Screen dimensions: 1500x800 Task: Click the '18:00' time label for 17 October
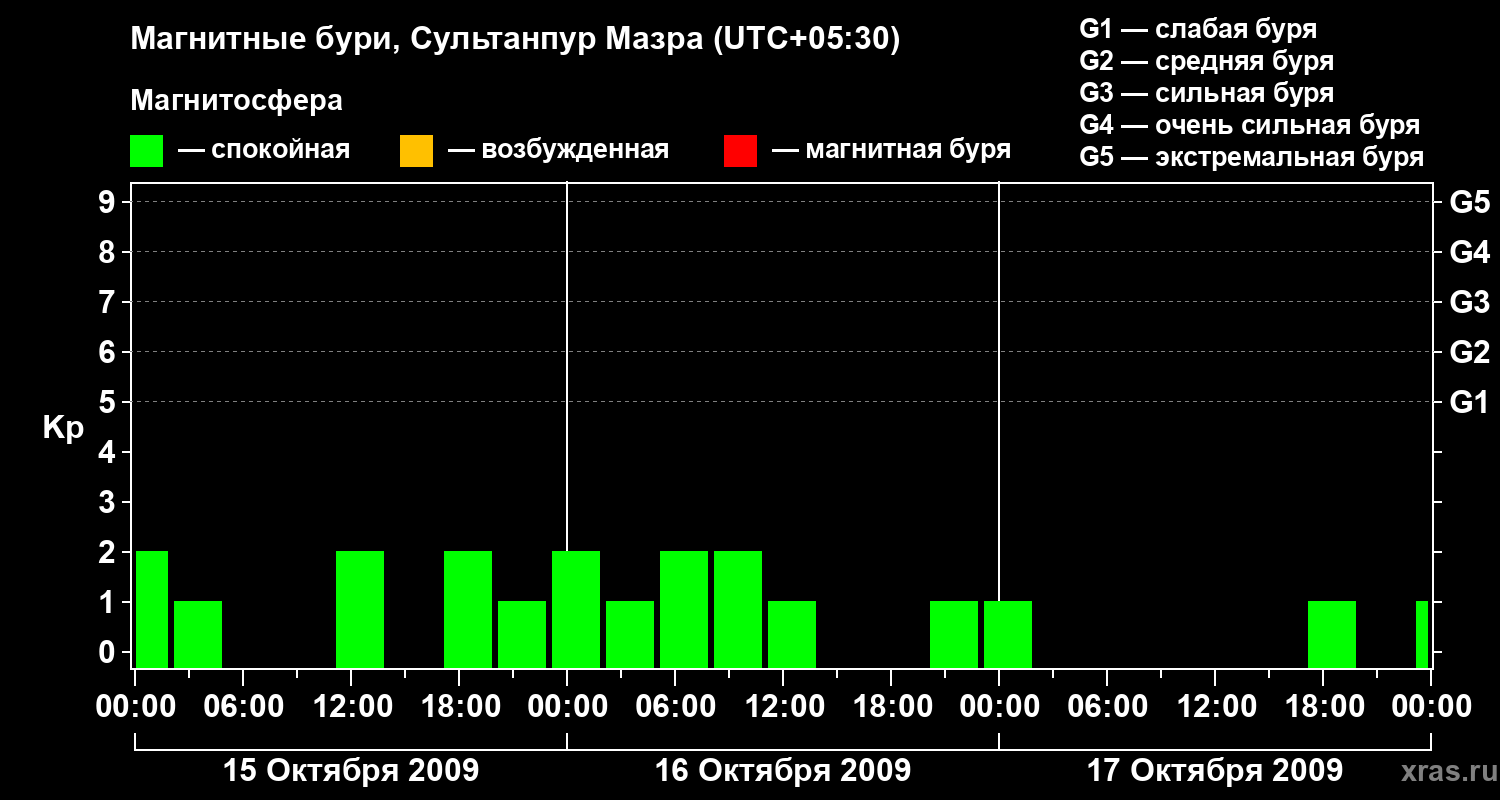[1323, 707]
